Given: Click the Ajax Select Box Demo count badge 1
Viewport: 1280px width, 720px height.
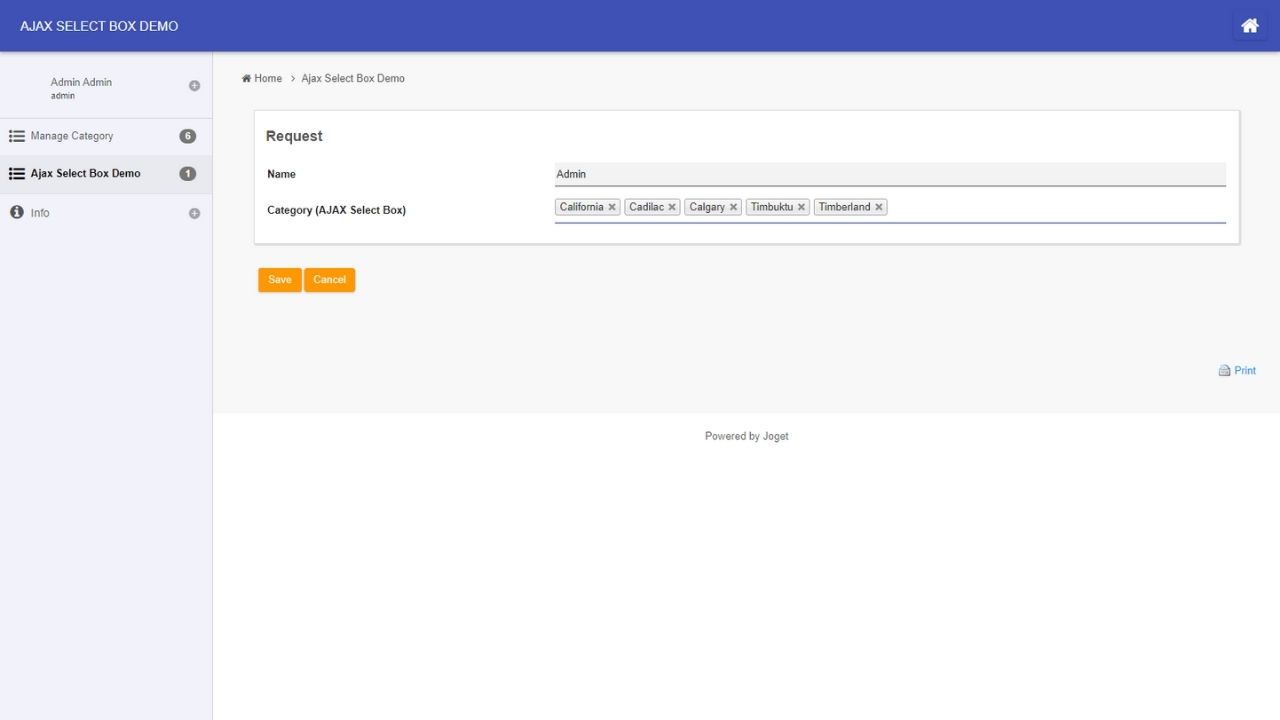Looking at the screenshot, I should [x=187, y=174].
